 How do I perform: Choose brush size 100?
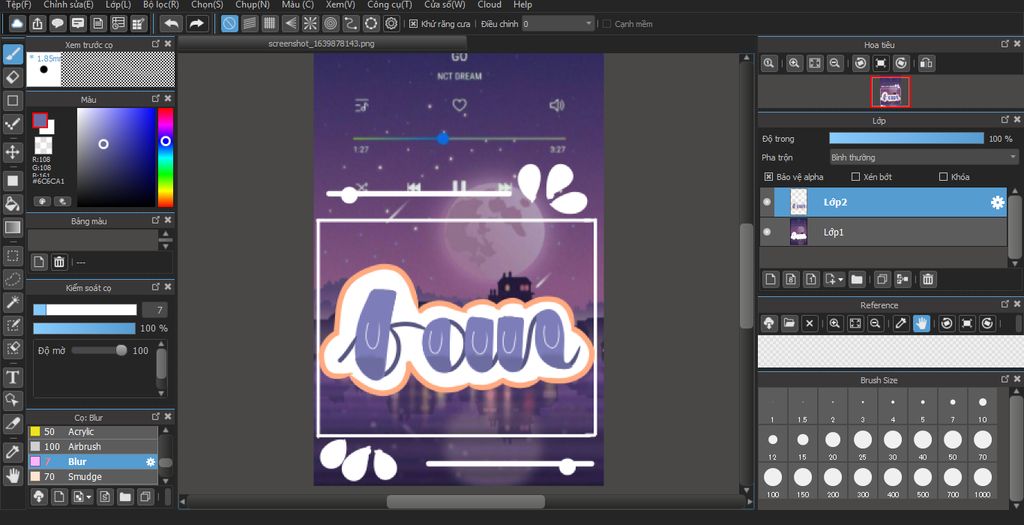(x=773, y=481)
